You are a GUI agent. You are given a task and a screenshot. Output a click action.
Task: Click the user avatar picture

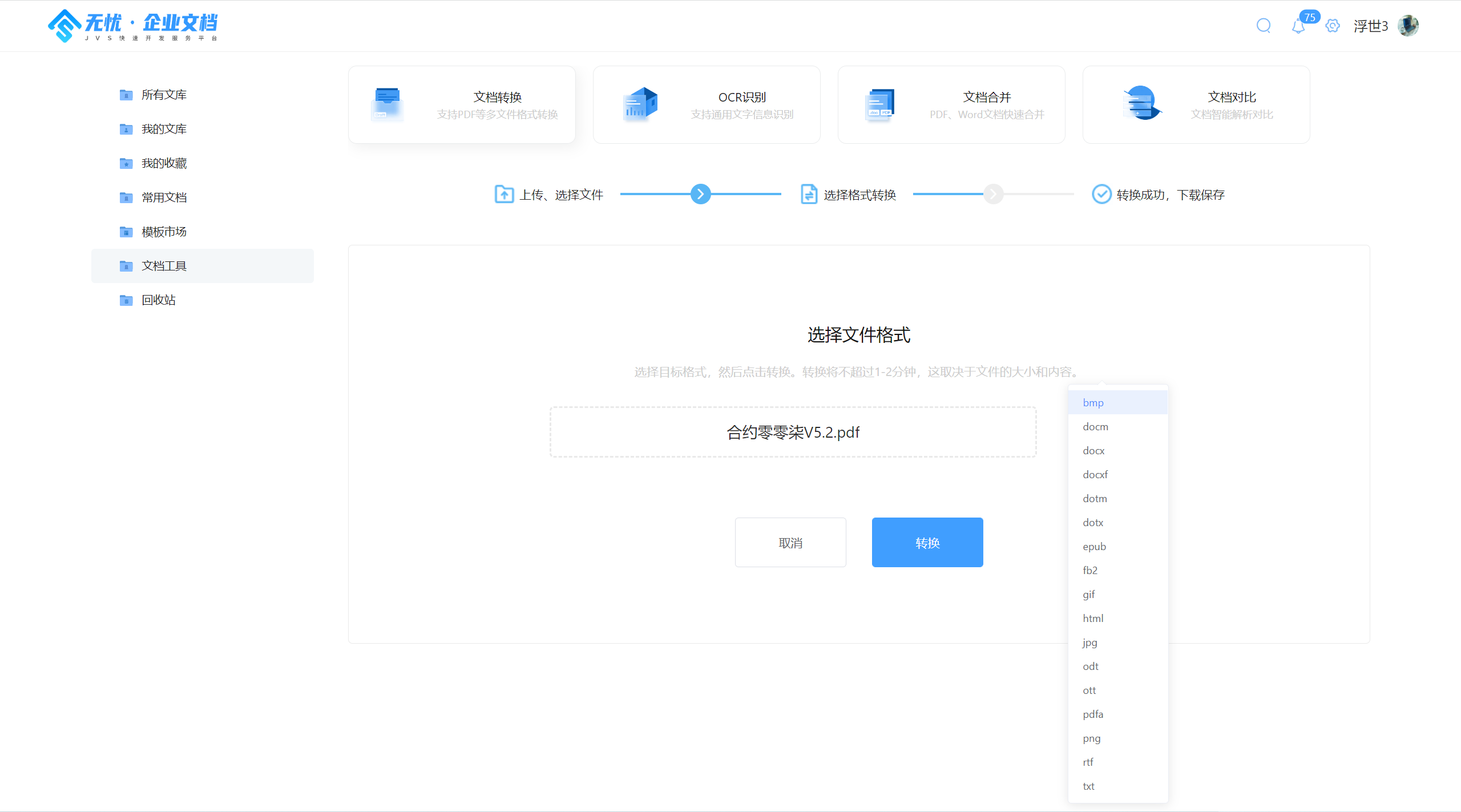(x=1408, y=26)
